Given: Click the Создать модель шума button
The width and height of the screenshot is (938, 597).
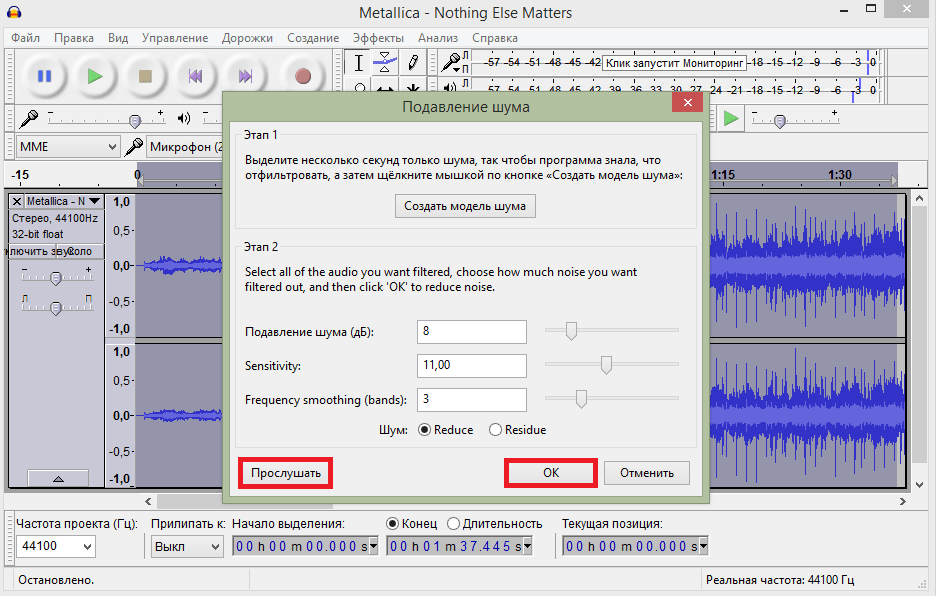Looking at the screenshot, I should pyautogui.click(x=465, y=207).
